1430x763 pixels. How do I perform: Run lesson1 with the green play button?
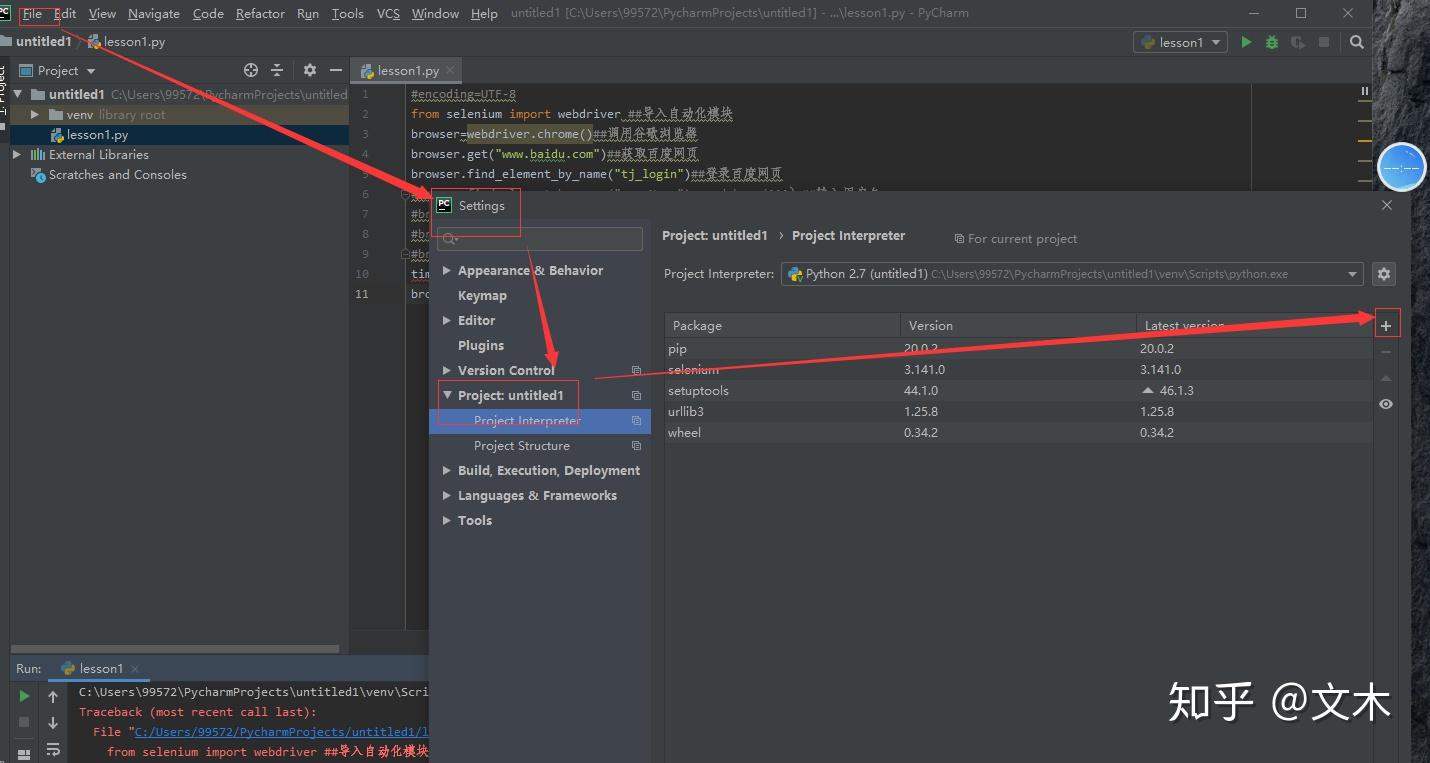pos(1246,42)
